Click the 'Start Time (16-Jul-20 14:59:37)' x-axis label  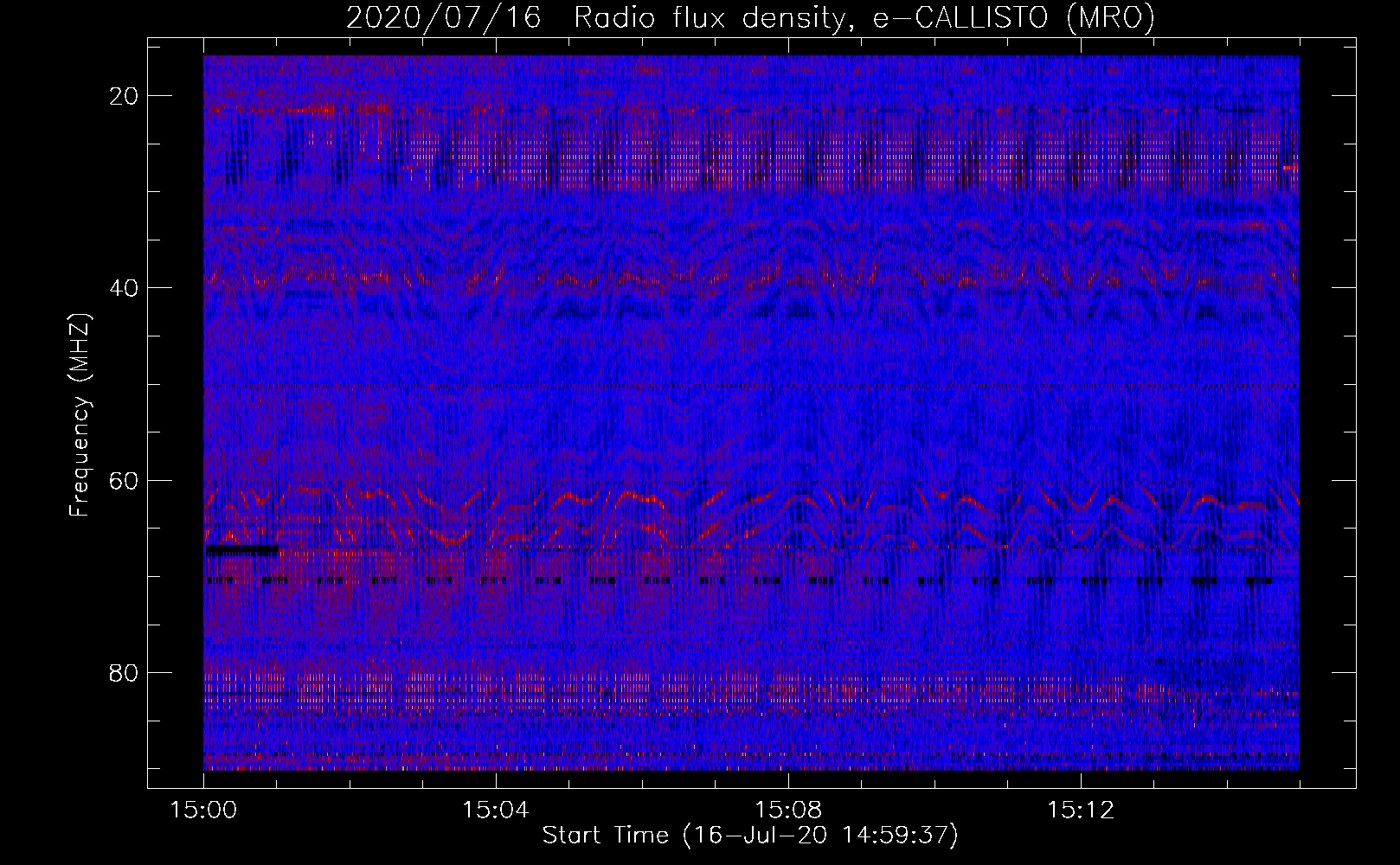point(750,836)
